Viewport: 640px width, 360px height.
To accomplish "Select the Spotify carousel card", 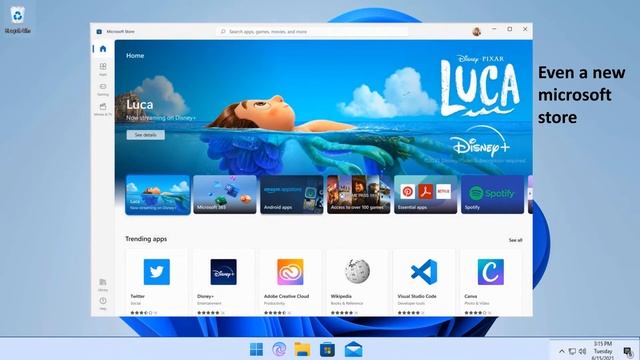I will pos(493,195).
